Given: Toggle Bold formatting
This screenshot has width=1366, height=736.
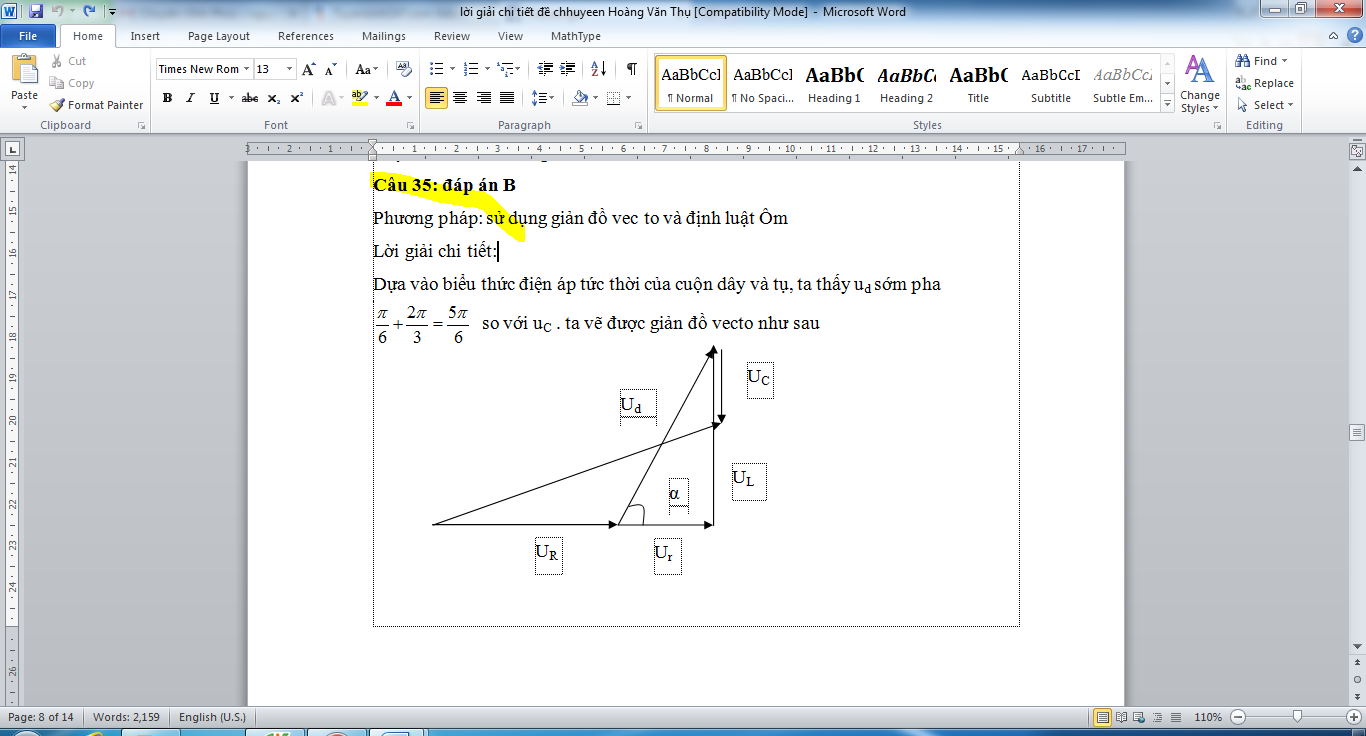Looking at the screenshot, I should (167, 98).
